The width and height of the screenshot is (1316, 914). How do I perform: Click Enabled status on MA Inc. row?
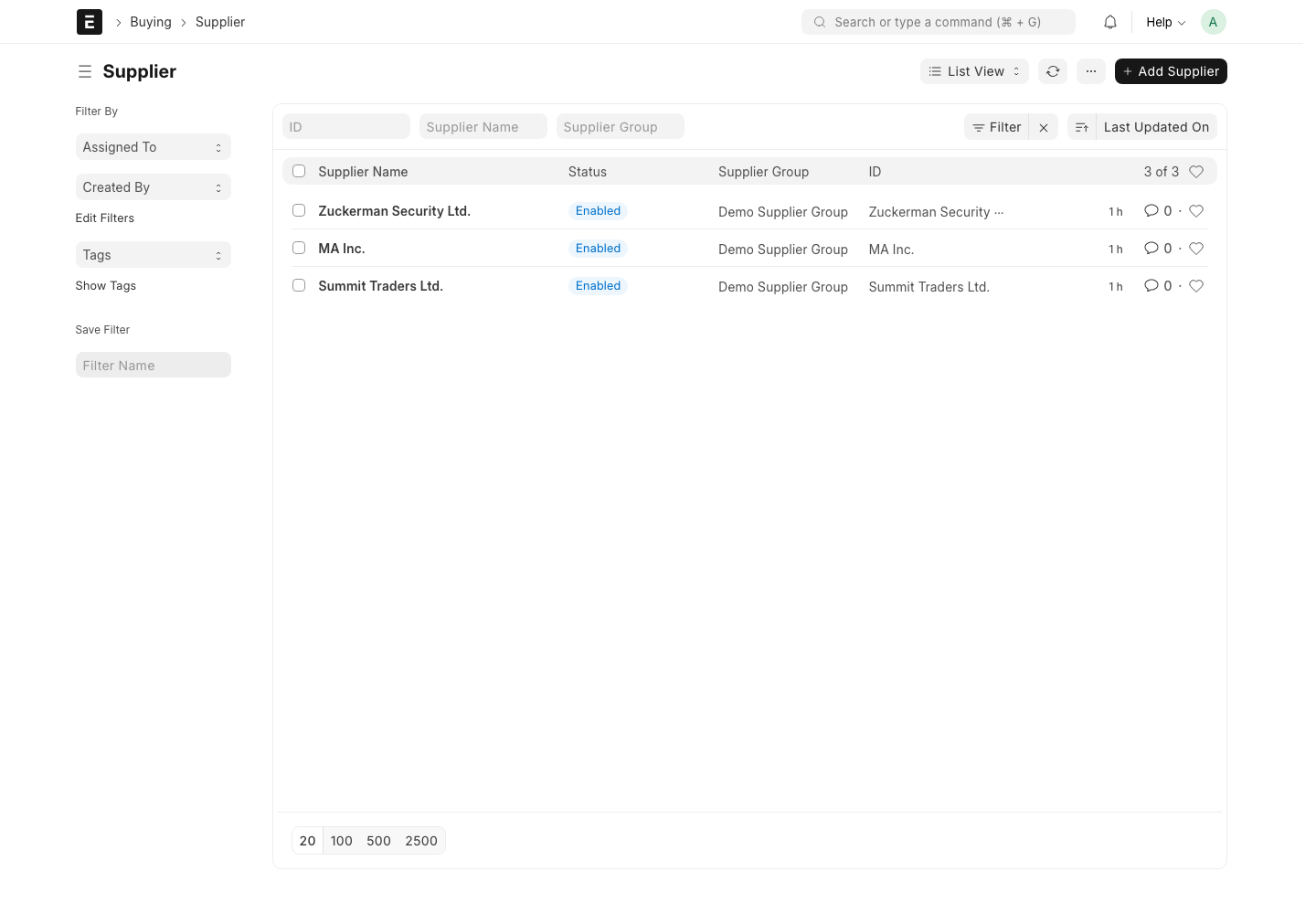[x=598, y=249]
